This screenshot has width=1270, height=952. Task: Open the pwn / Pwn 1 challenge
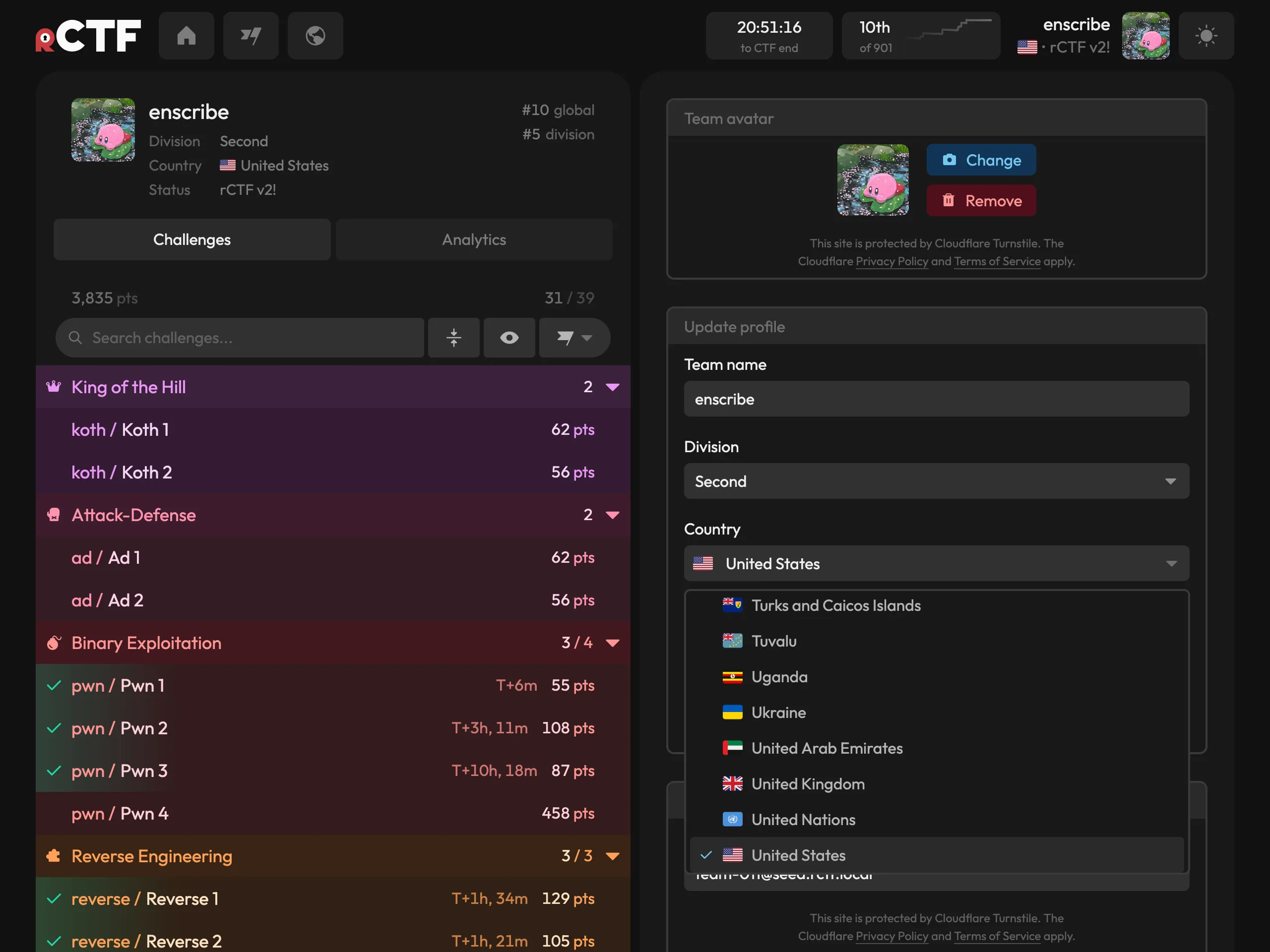click(x=333, y=685)
